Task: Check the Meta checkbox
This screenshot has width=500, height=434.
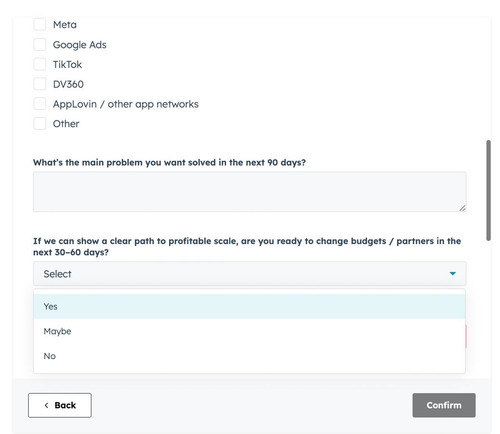Action: pos(40,24)
